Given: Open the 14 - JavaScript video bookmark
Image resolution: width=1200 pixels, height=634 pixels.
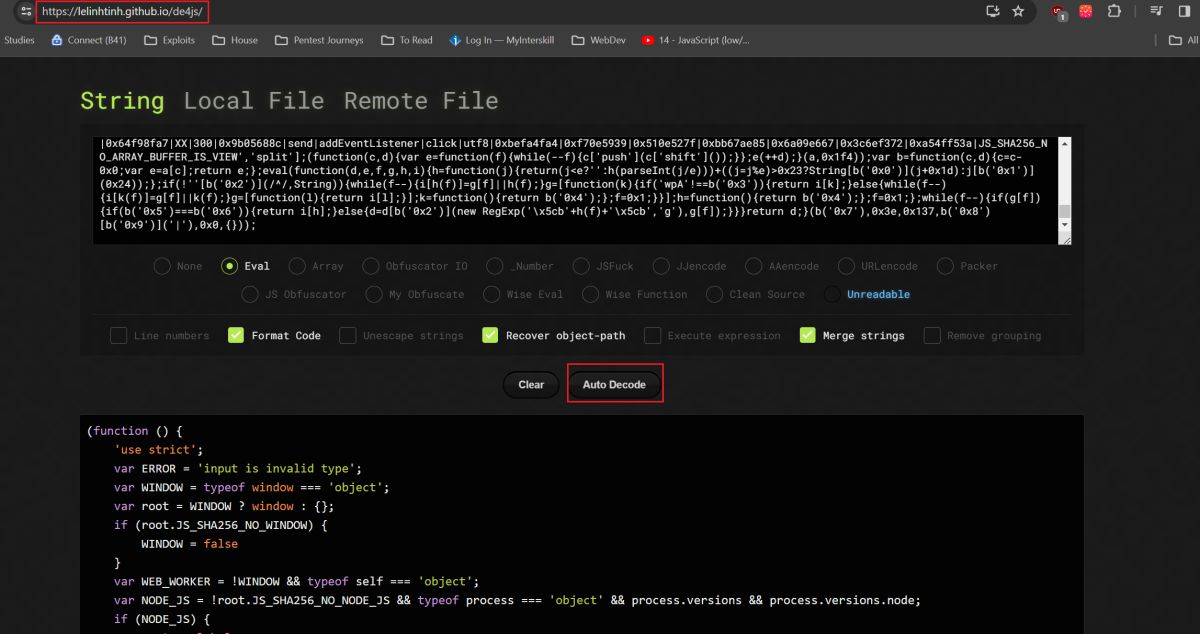Looking at the screenshot, I should click(x=695, y=40).
